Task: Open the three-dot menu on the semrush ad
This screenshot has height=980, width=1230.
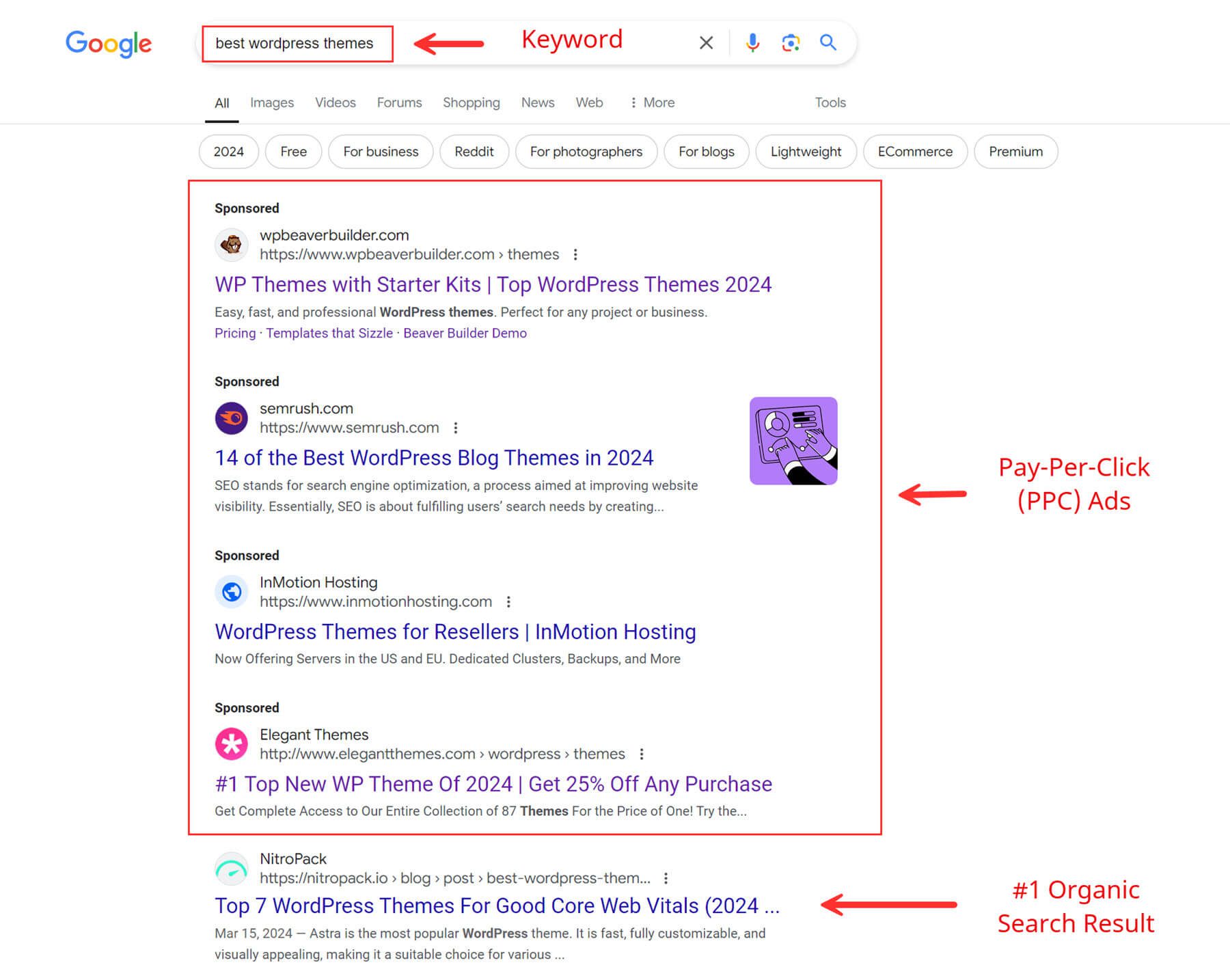Action: [x=456, y=428]
